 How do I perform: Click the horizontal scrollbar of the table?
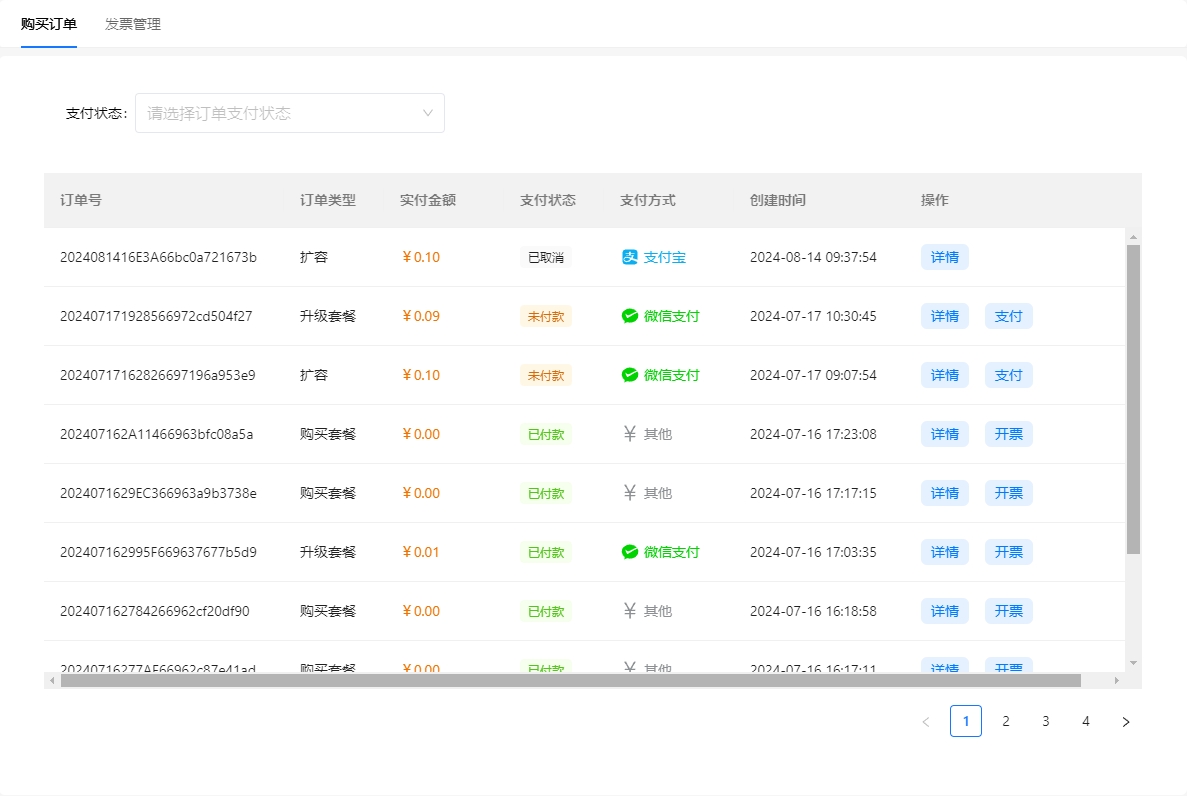(570, 680)
